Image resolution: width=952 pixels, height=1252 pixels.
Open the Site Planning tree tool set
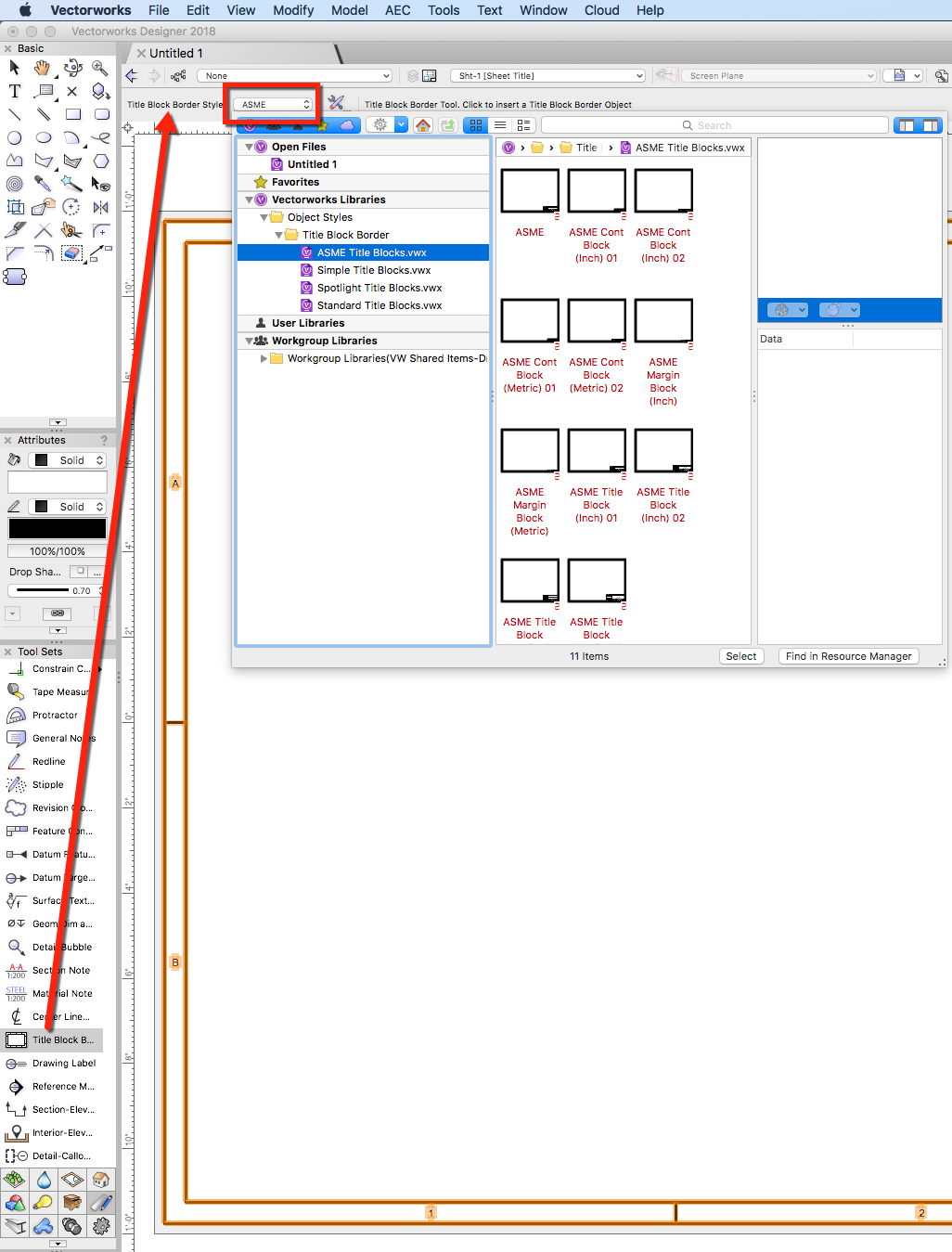click(x=14, y=1180)
